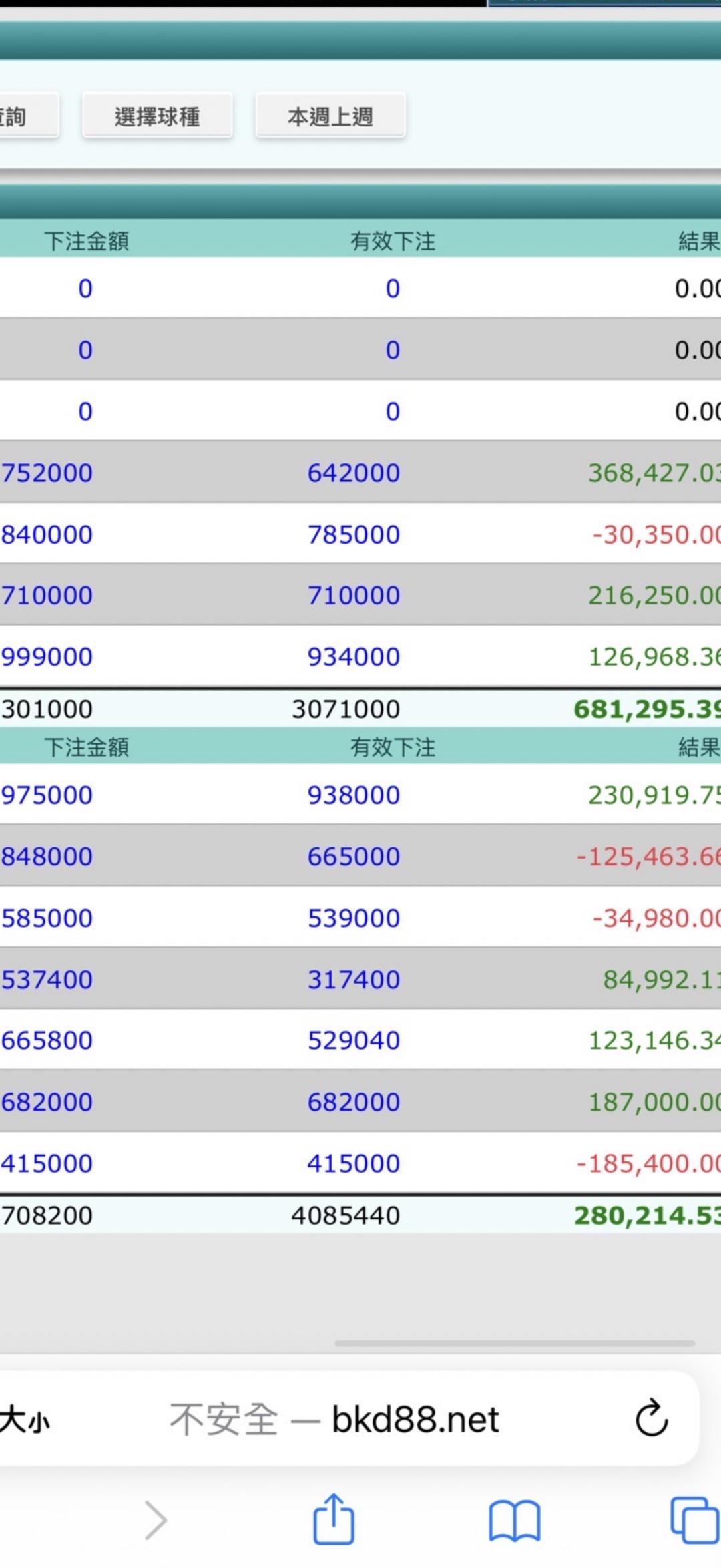Click the partially visible 查詢 button
The image size is (721, 1568).
tap(29, 116)
